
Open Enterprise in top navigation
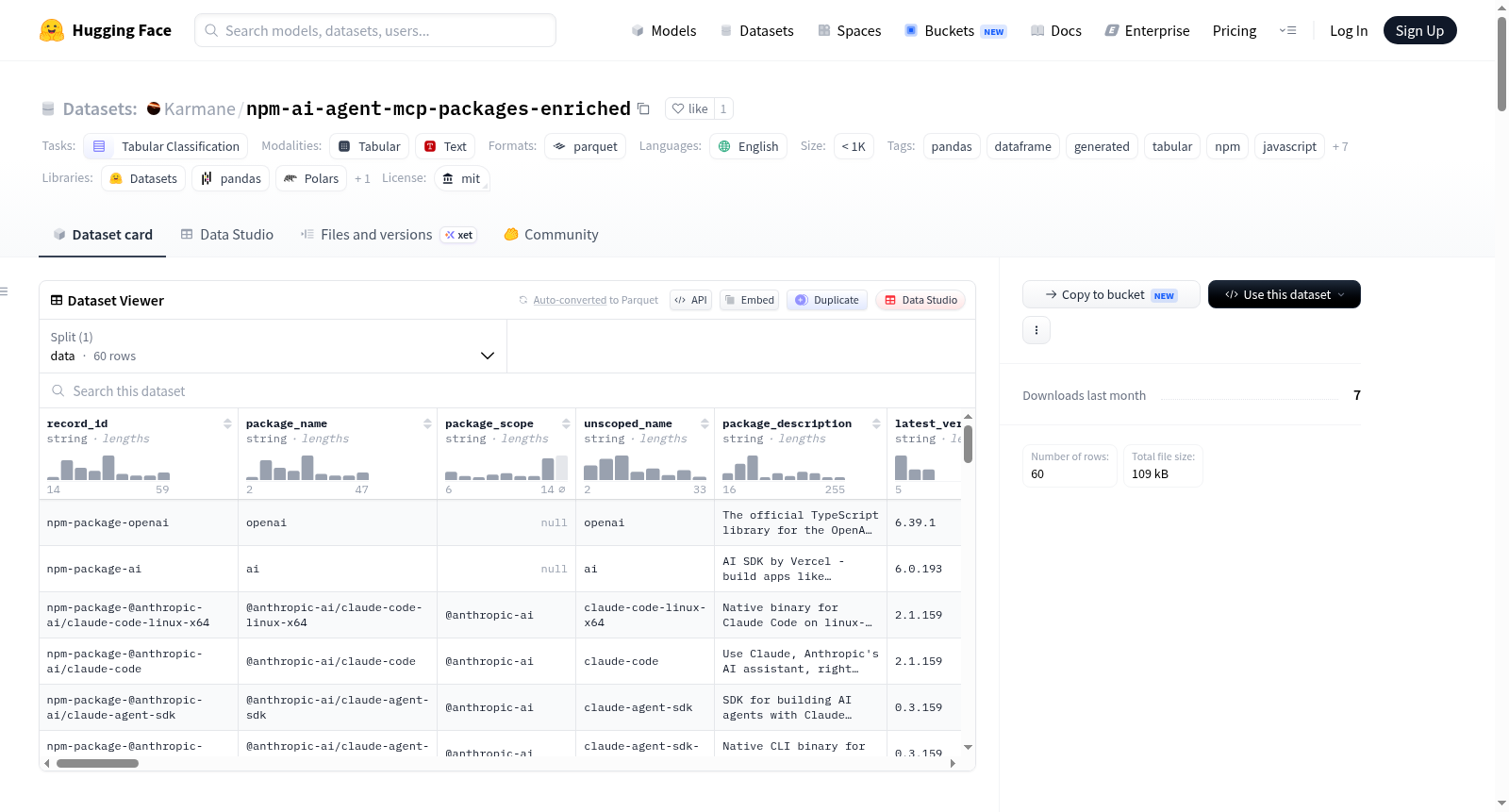tap(1147, 30)
